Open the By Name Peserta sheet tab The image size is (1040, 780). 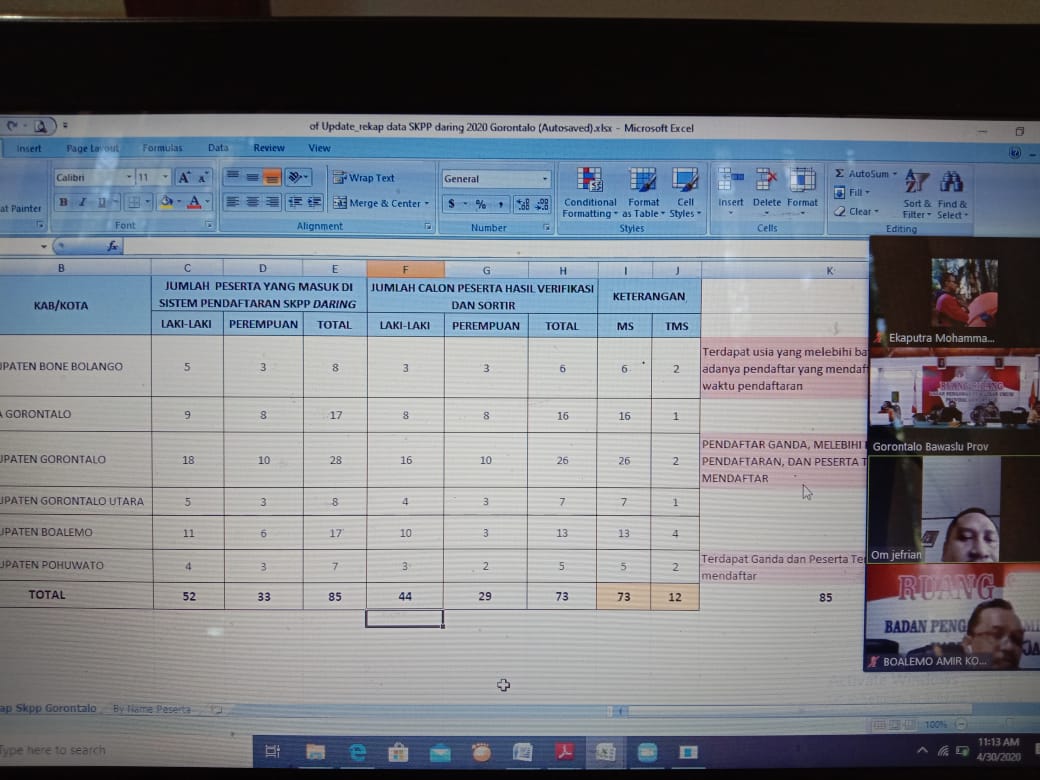[151, 709]
